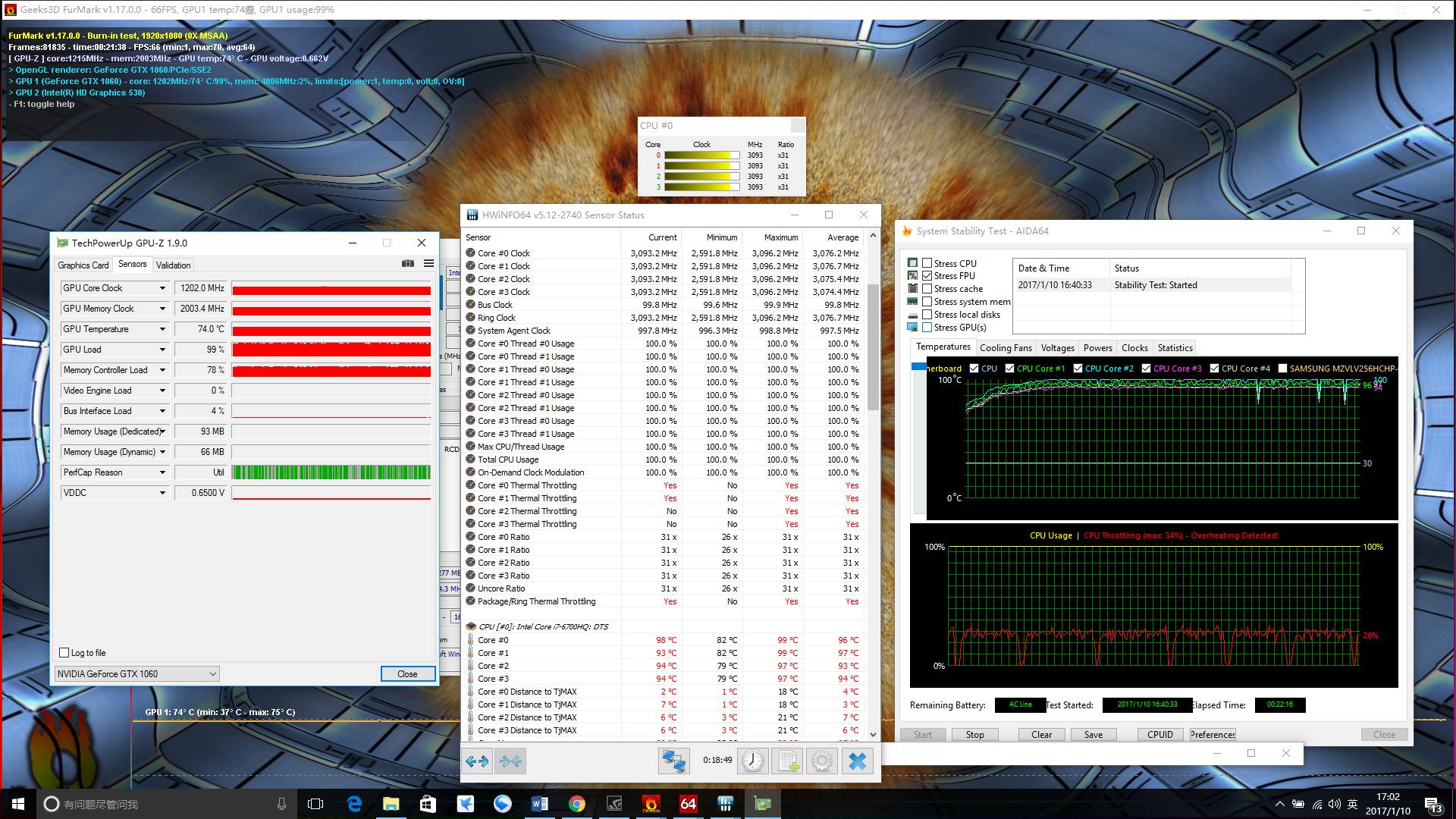The image size is (1456, 819).
Task: Click GPU-Z screenshot camera icon
Action: click(x=408, y=263)
